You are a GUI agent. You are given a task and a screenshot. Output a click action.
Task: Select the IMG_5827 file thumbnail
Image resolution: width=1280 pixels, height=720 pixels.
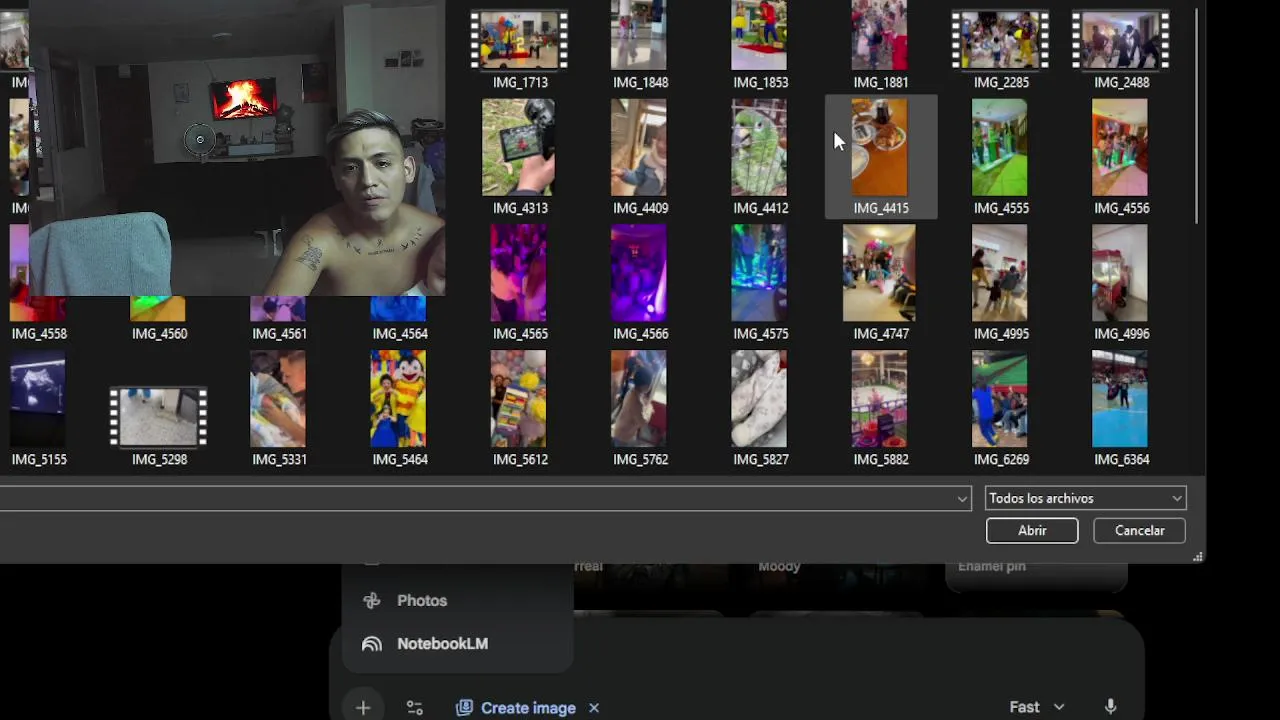[759, 399]
